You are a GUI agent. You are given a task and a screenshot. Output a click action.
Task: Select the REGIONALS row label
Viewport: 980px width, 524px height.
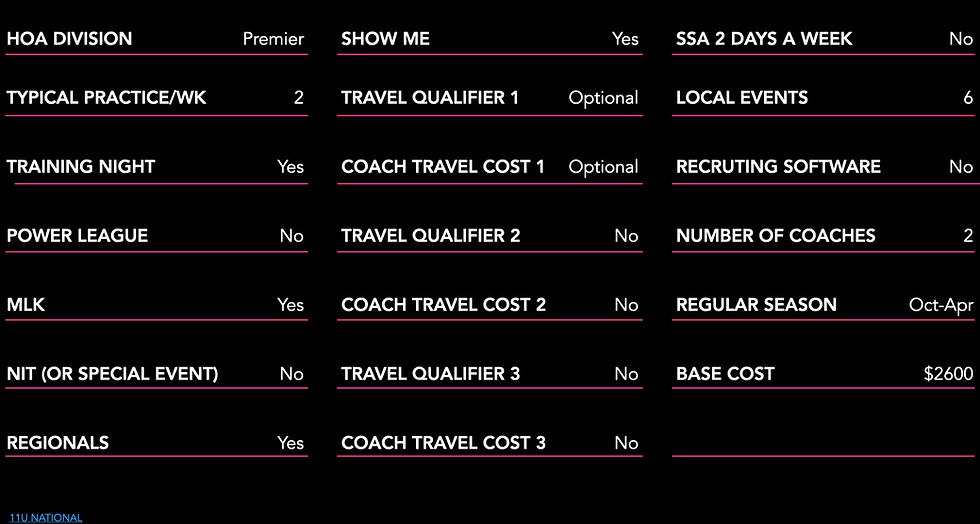58,443
